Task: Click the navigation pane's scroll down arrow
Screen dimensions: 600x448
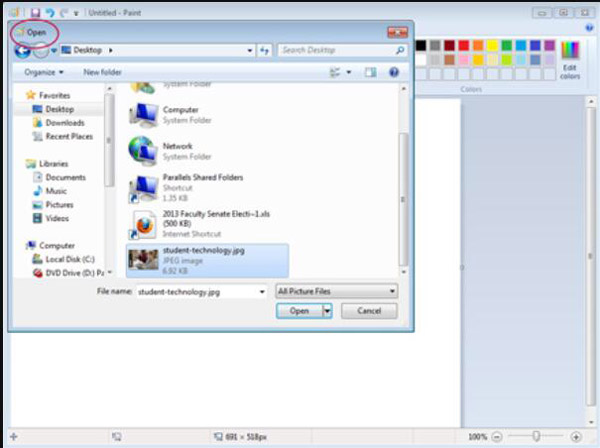Action: [110, 272]
